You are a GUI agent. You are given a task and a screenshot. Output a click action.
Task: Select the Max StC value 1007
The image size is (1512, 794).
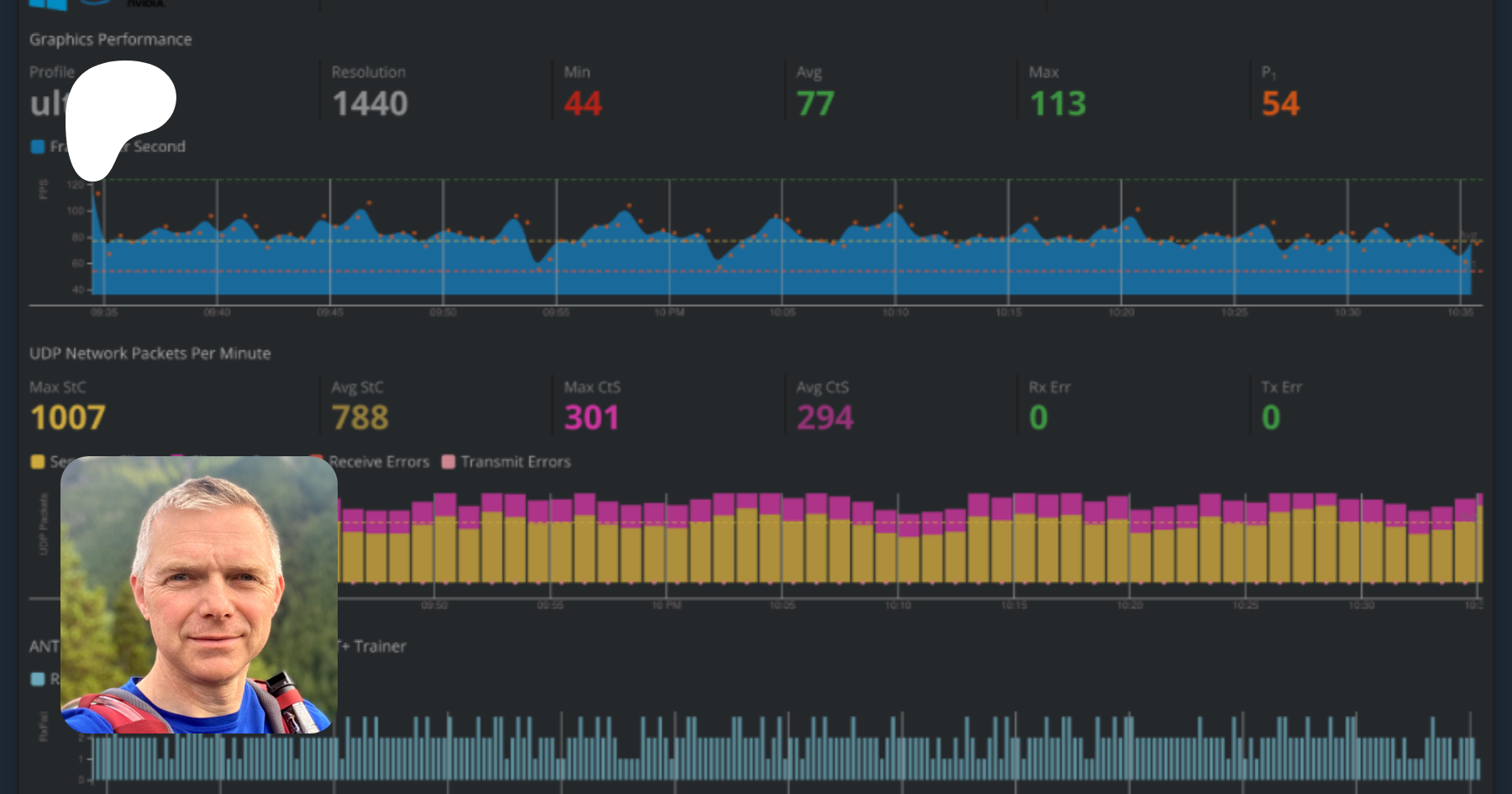pos(68,418)
